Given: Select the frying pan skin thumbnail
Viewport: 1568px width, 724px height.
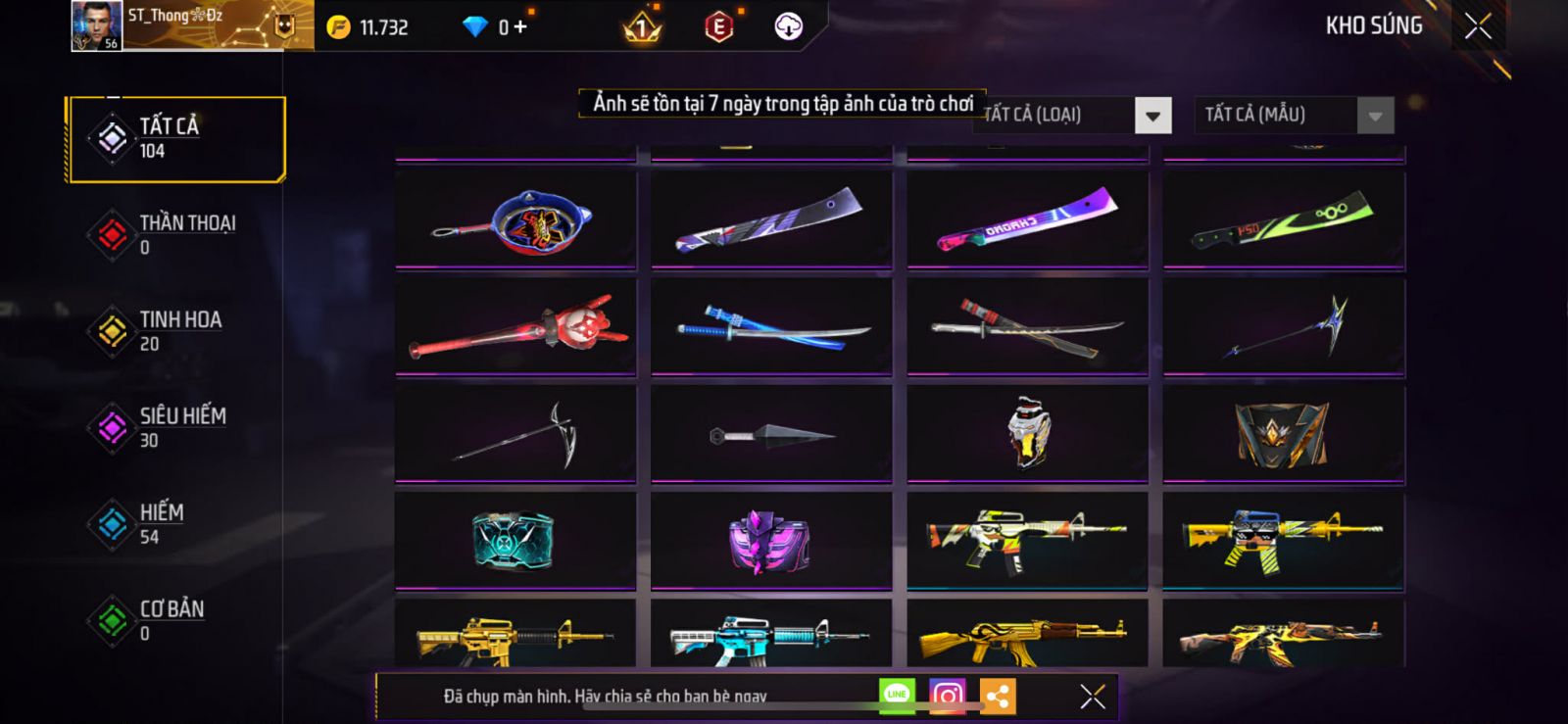Looking at the screenshot, I should 515,220.
